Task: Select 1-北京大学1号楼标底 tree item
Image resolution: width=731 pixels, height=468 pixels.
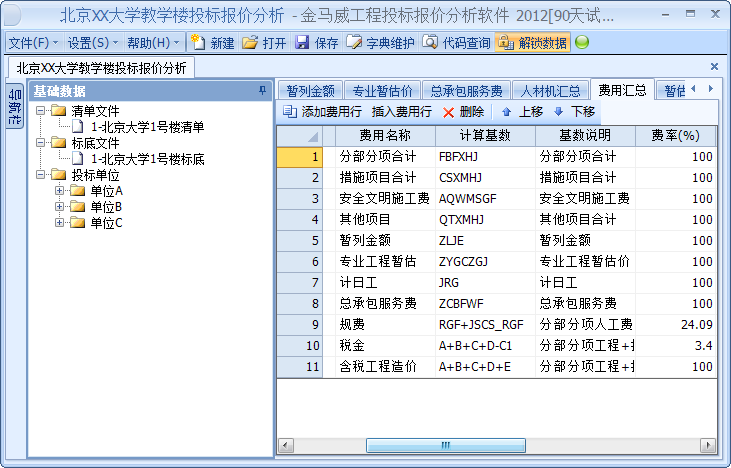Action: click(147, 159)
